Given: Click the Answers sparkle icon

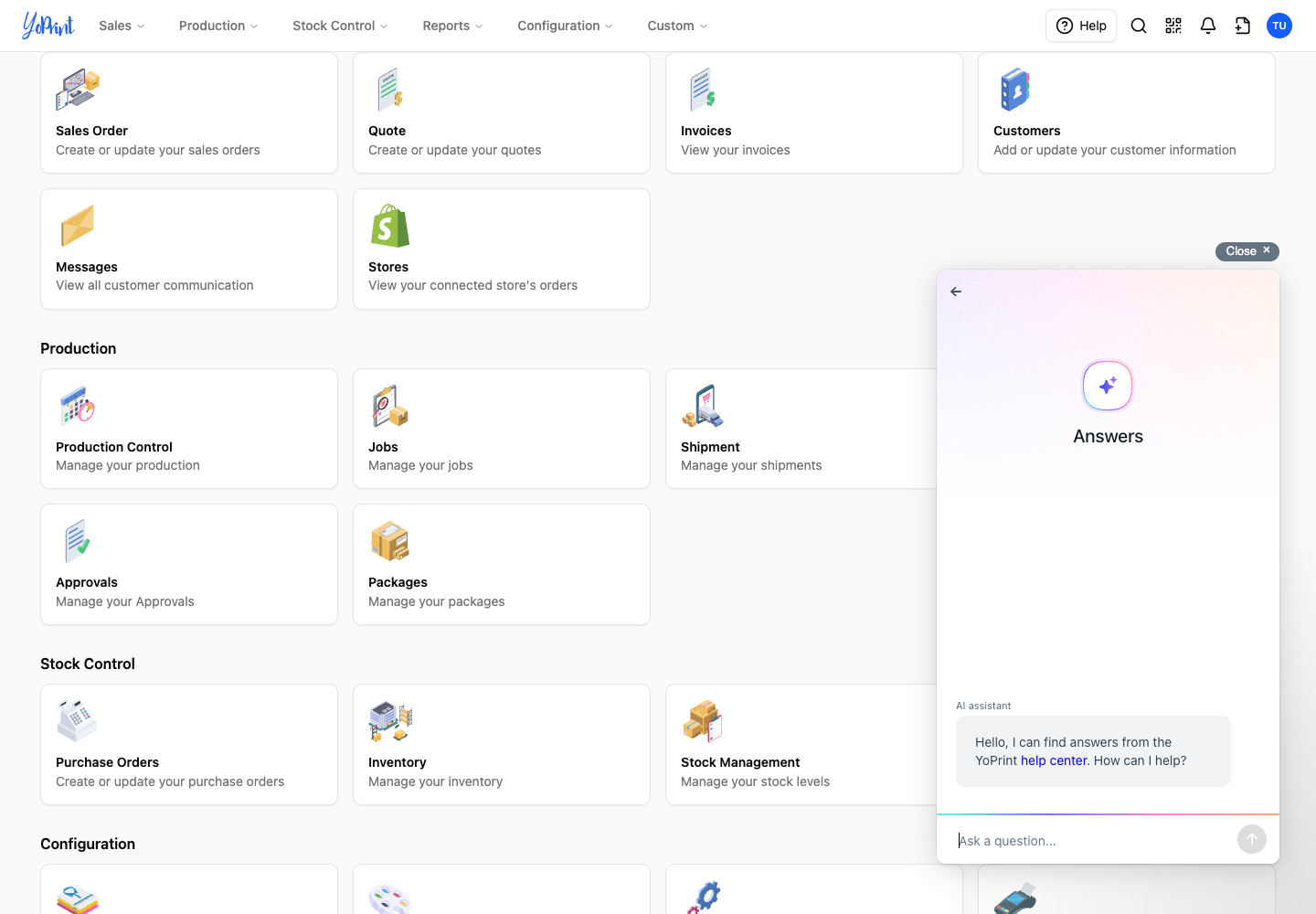Looking at the screenshot, I should [1108, 386].
